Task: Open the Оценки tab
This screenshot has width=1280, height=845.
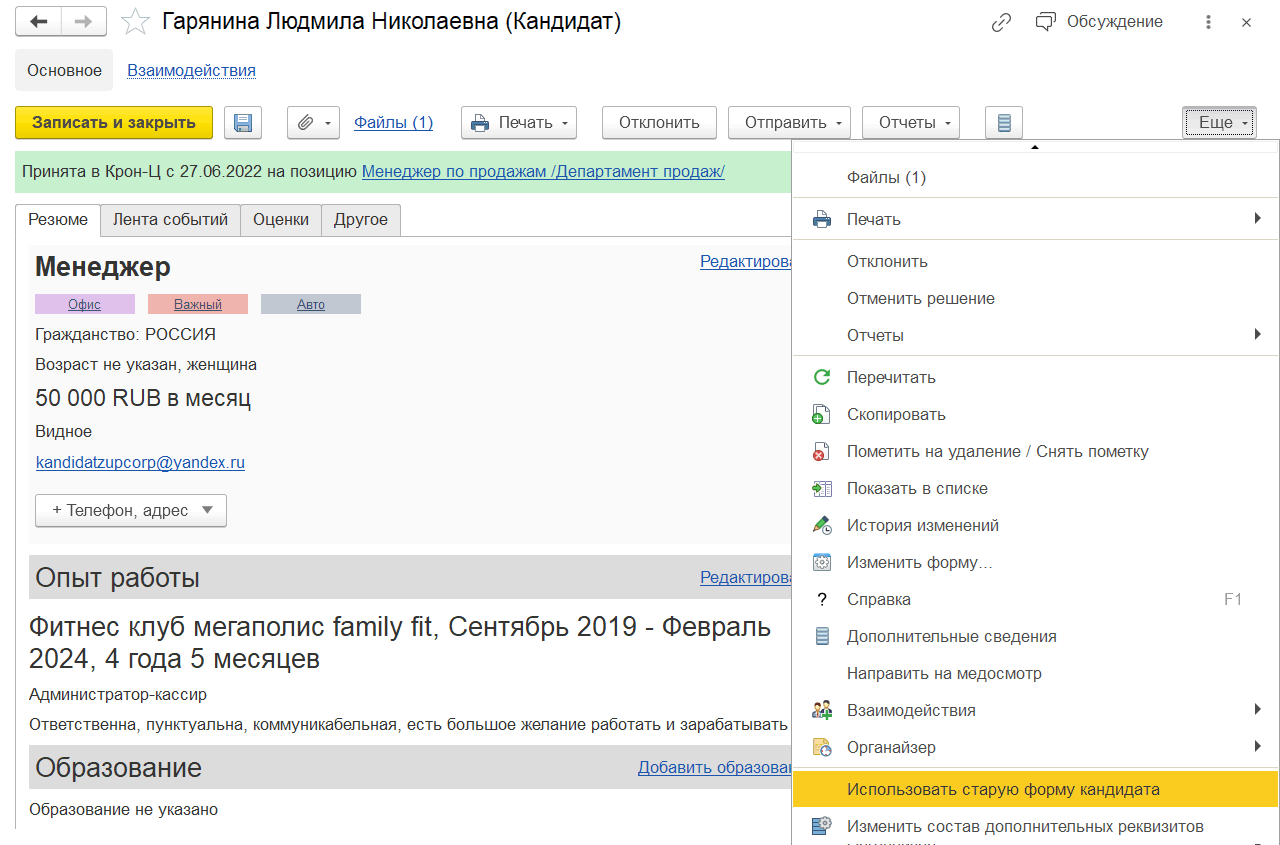Action: pyautogui.click(x=281, y=220)
